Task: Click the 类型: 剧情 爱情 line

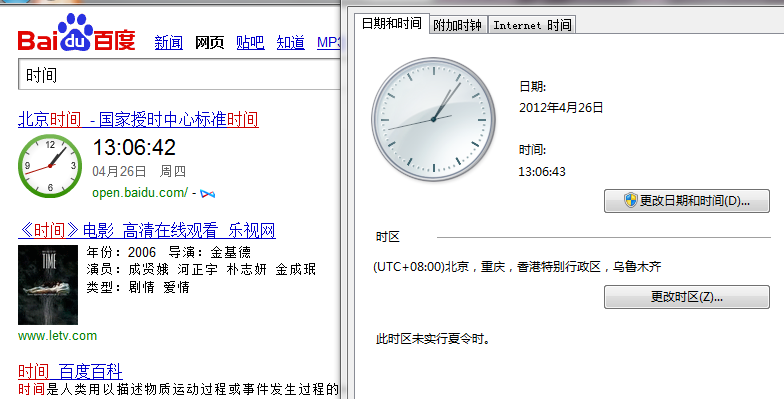Action: (138, 287)
